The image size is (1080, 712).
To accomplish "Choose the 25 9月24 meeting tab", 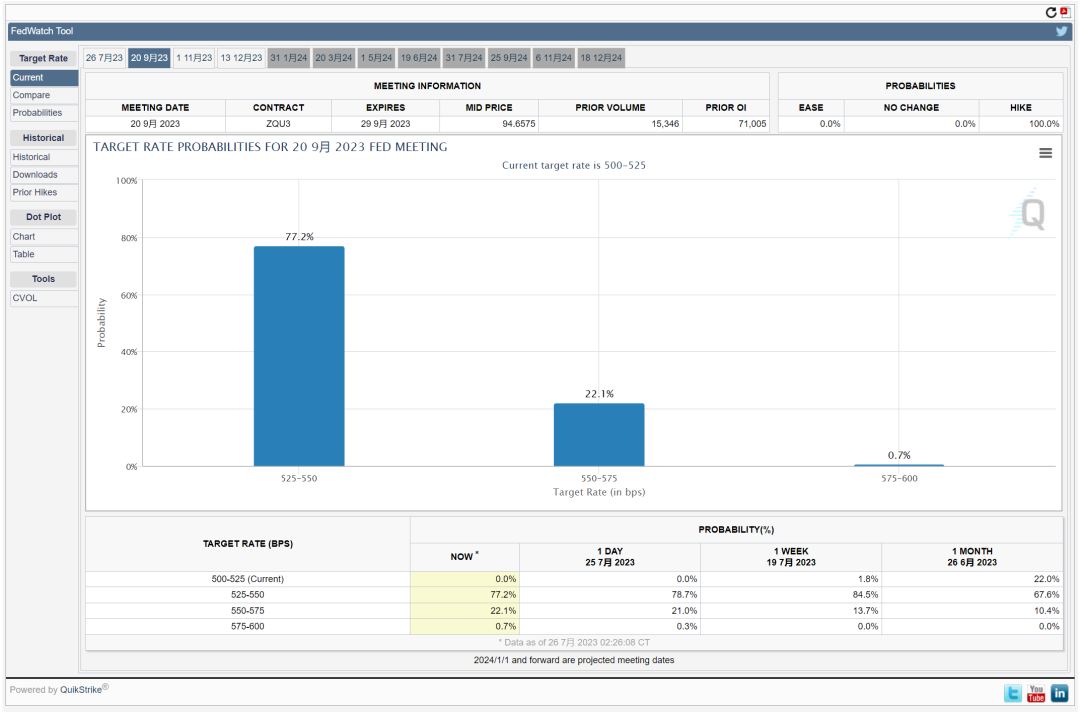I will pyautogui.click(x=509, y=58).
